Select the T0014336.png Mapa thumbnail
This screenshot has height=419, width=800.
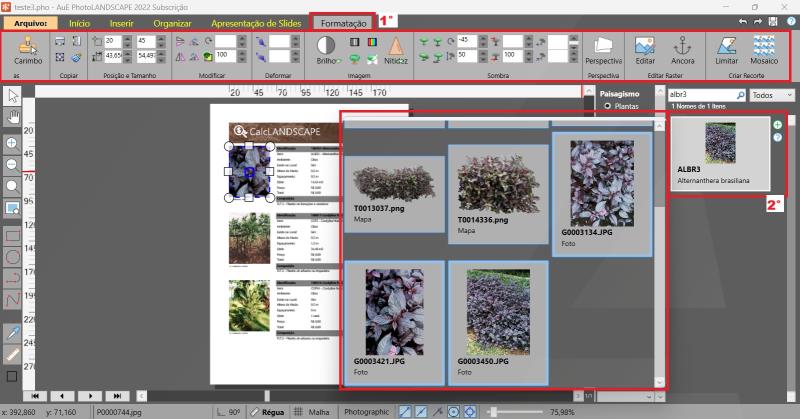498,194
